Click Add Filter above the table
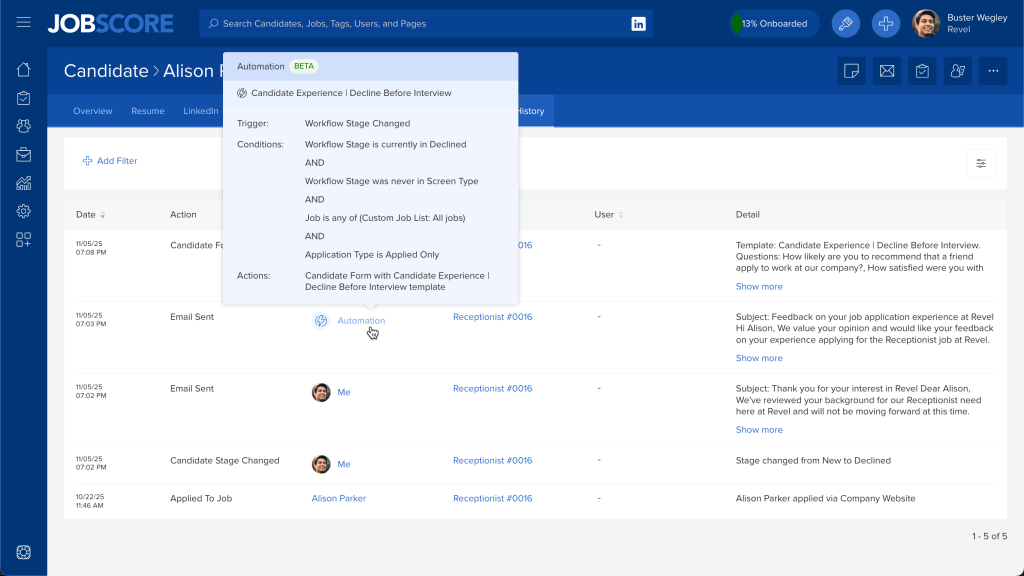The height and width of the screenshot is (576, 1024). tap(110, 161)
